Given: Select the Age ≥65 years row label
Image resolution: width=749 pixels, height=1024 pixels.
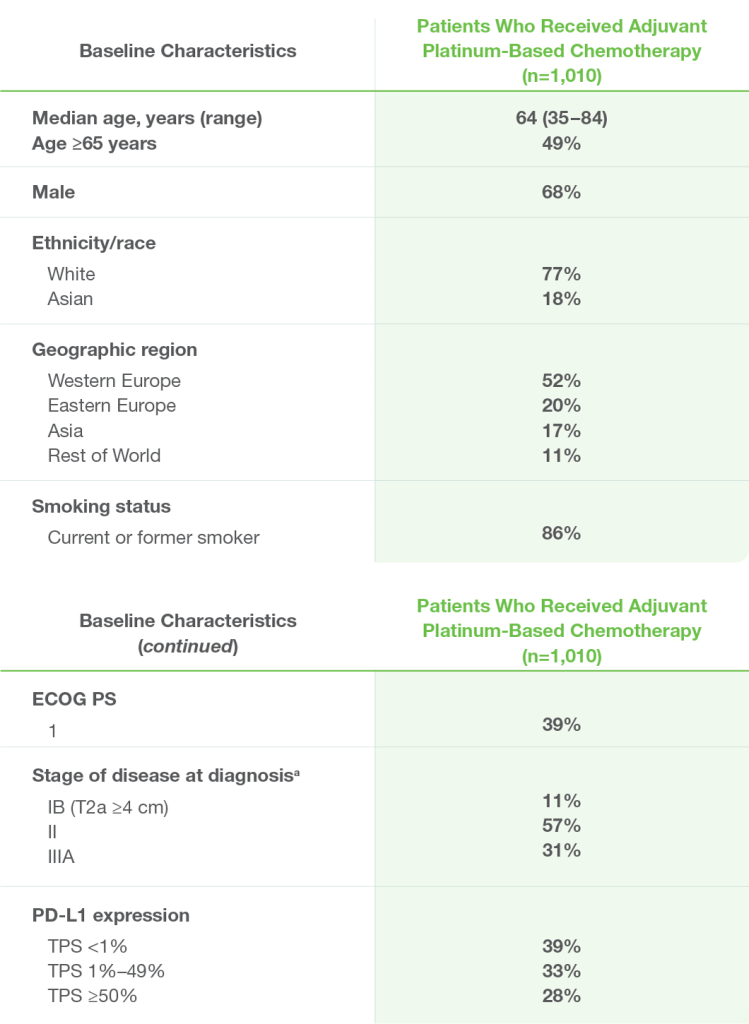Looking at the screenshot, I should coord(94,143).
